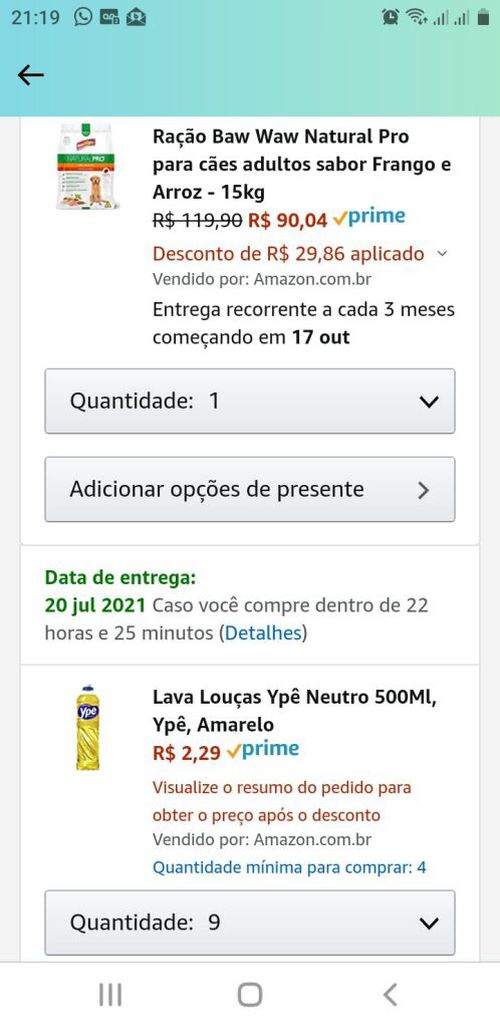The height and width of the screenshot is (1028, 500).
Task: Open the Lava Louças Ypê Neutro title
Action: coord(295,711)
